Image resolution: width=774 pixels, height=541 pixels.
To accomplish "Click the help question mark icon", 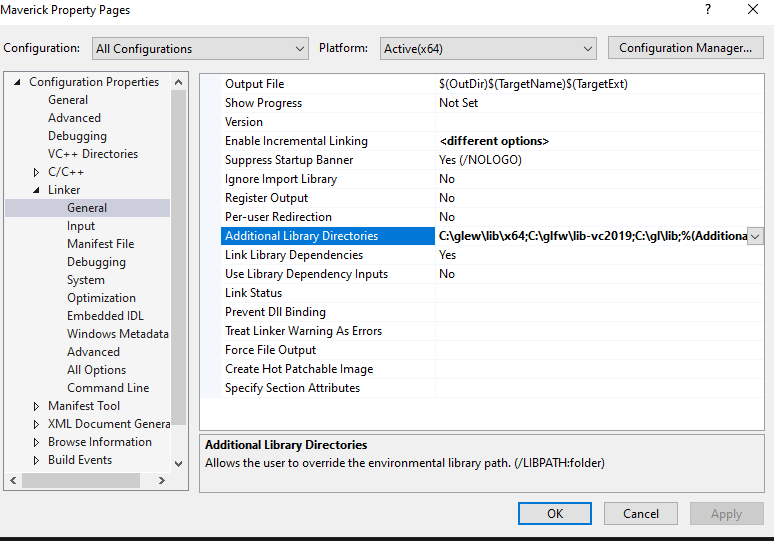I will pos(708,9).
